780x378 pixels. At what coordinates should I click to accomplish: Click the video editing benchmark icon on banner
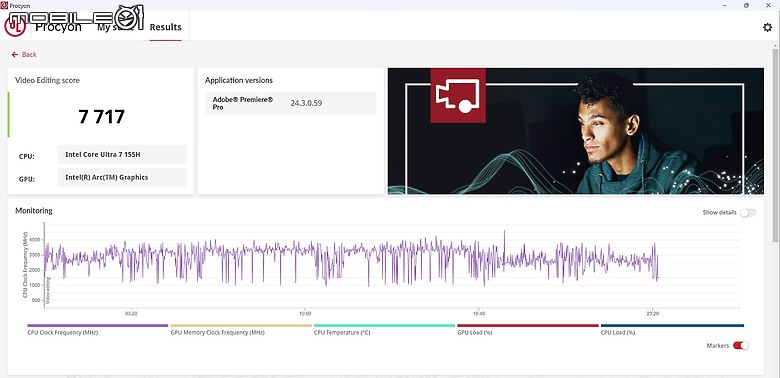458,95
